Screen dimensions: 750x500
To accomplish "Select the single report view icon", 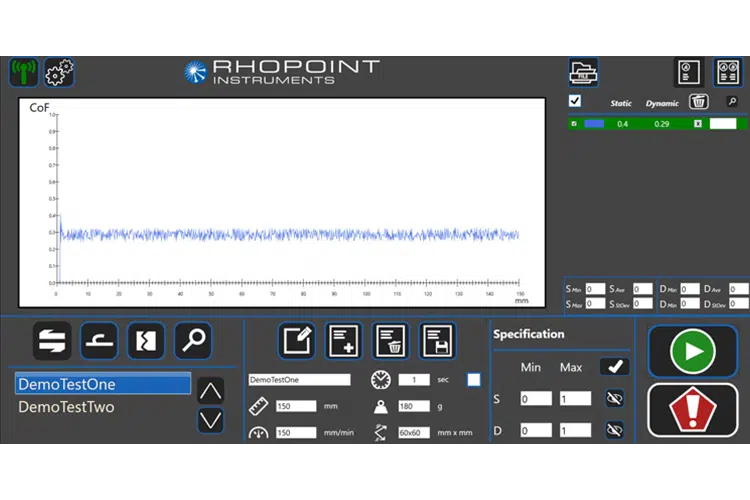I will point(688,72).
